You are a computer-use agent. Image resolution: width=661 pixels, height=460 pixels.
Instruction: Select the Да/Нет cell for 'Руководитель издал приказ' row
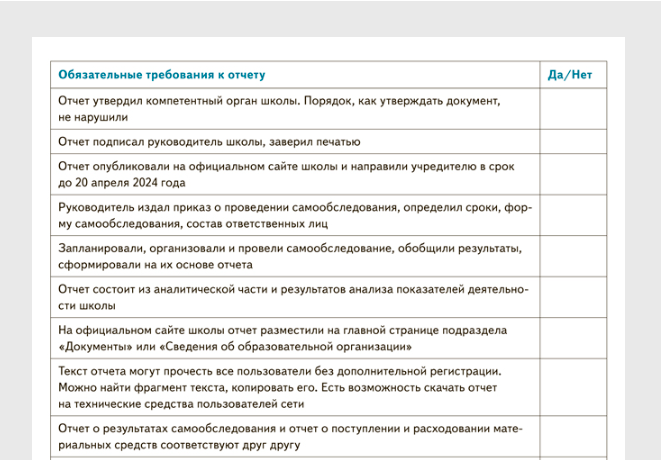(x=573, y=216)
